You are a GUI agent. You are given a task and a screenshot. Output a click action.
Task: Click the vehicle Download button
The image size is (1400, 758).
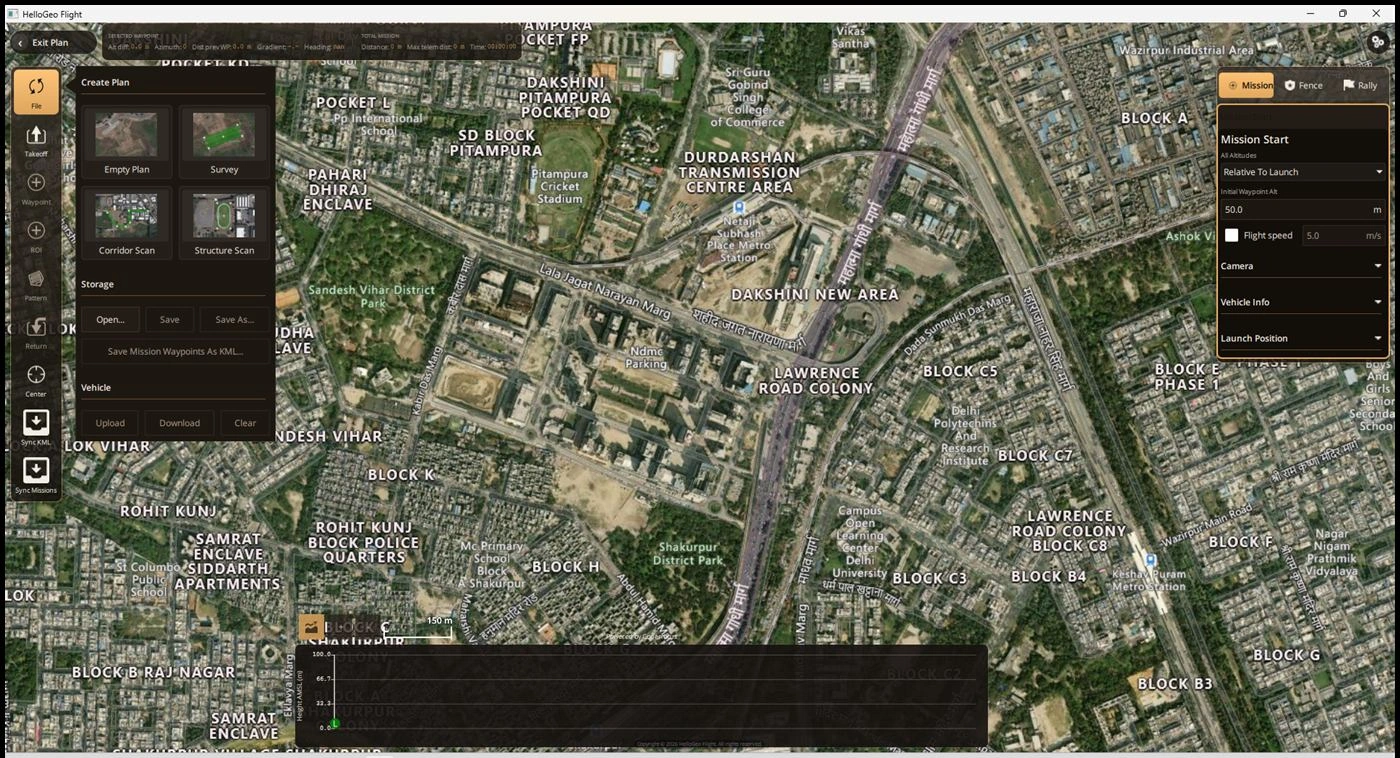[x=180, y=423]
